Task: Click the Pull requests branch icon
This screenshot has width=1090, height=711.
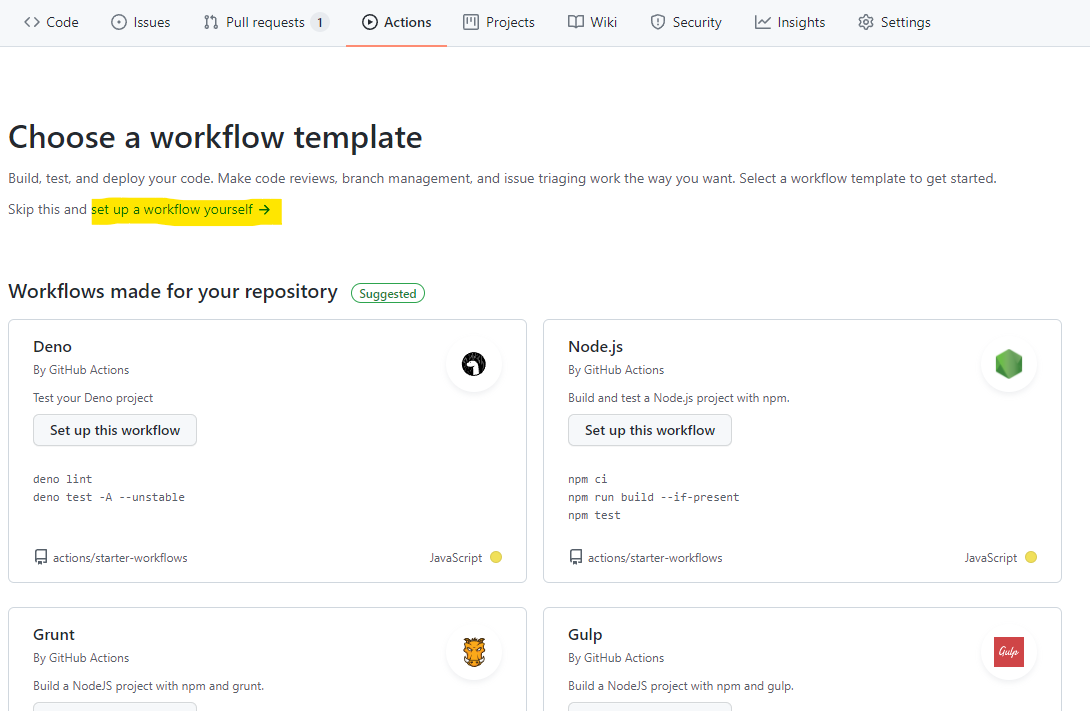Action: [211, 22]
